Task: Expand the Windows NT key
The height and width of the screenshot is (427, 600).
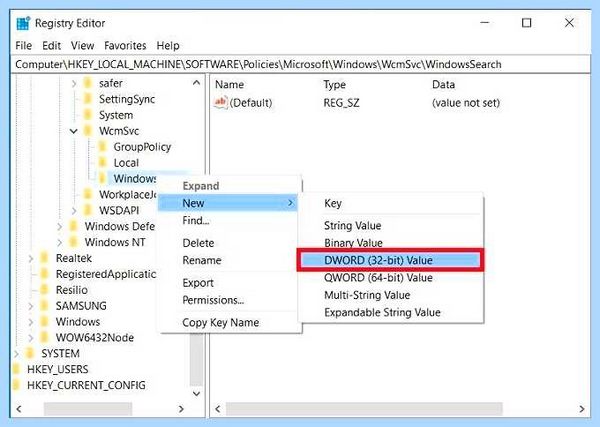Action: (x=59, y=243)
